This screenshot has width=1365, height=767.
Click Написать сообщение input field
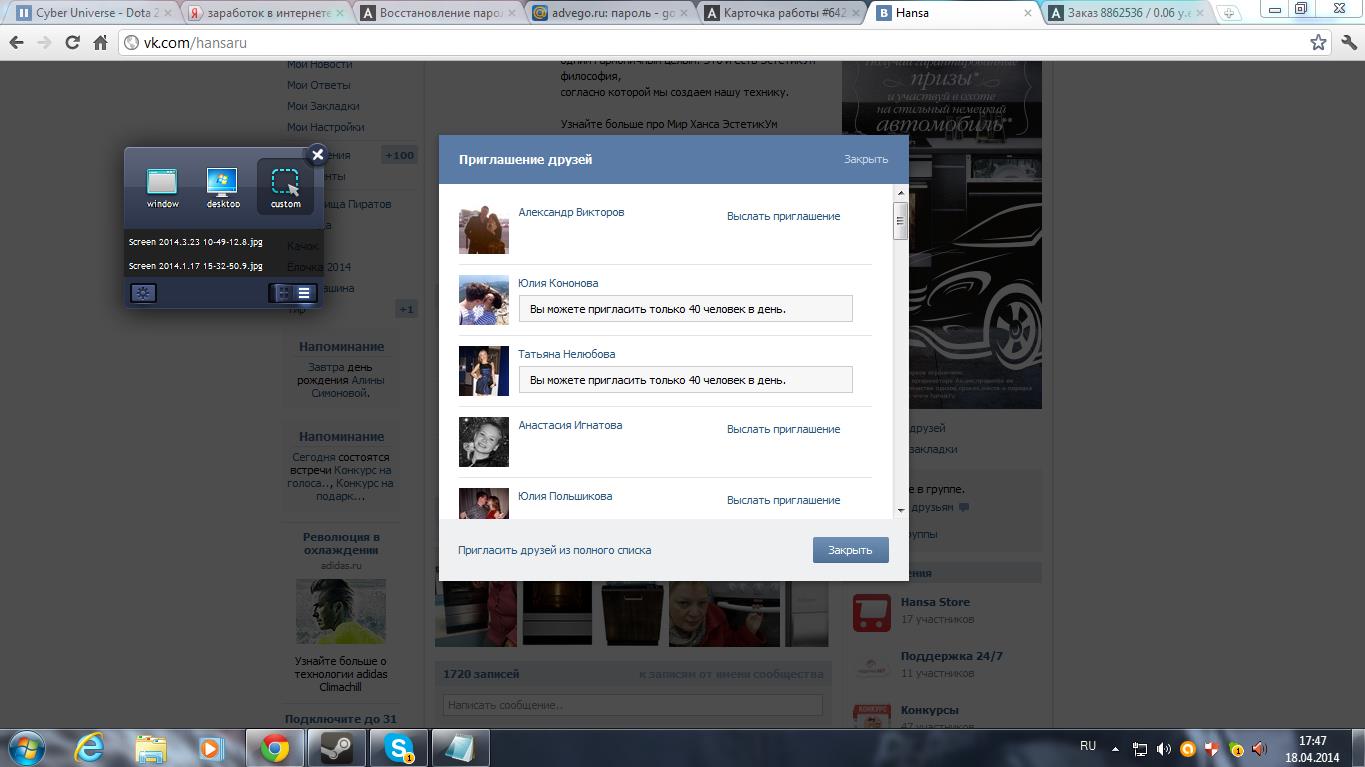(x=632, y=705)
